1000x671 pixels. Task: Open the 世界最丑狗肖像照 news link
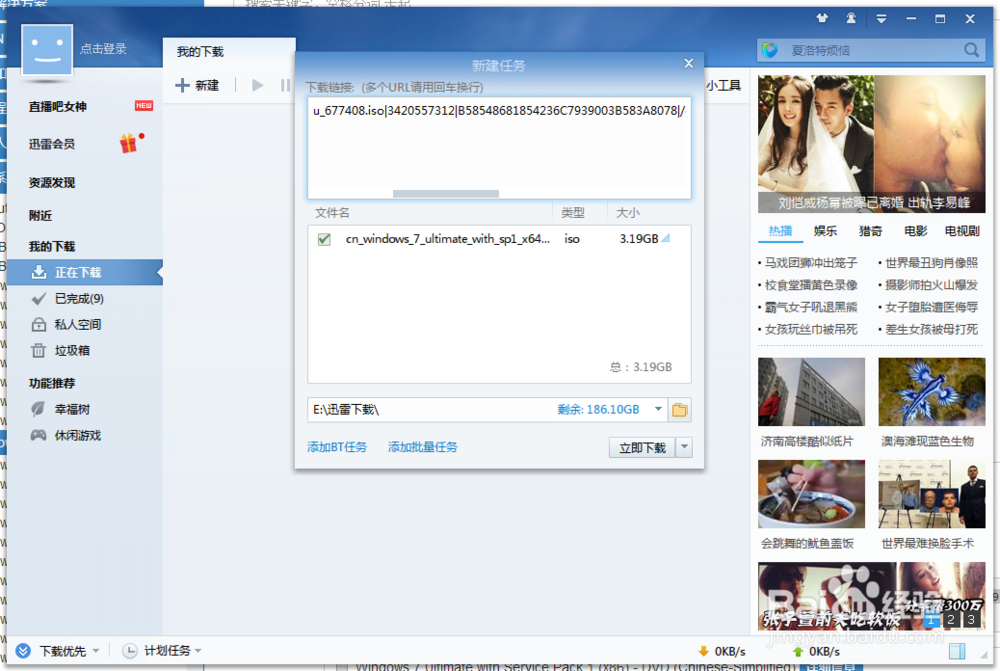tap(931, 262)
